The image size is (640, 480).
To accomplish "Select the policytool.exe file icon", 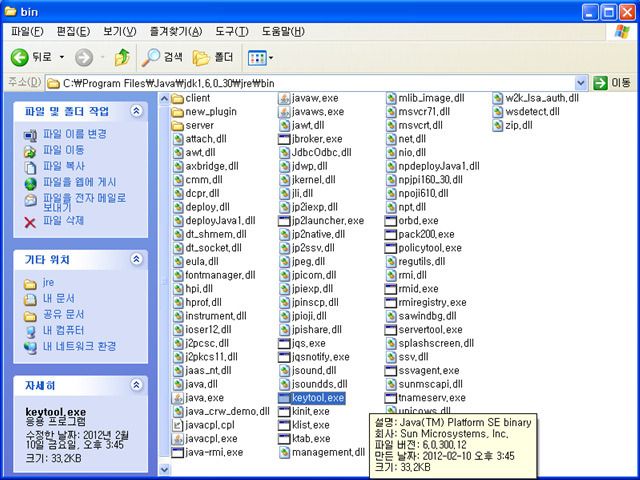I will click(391, 248).
